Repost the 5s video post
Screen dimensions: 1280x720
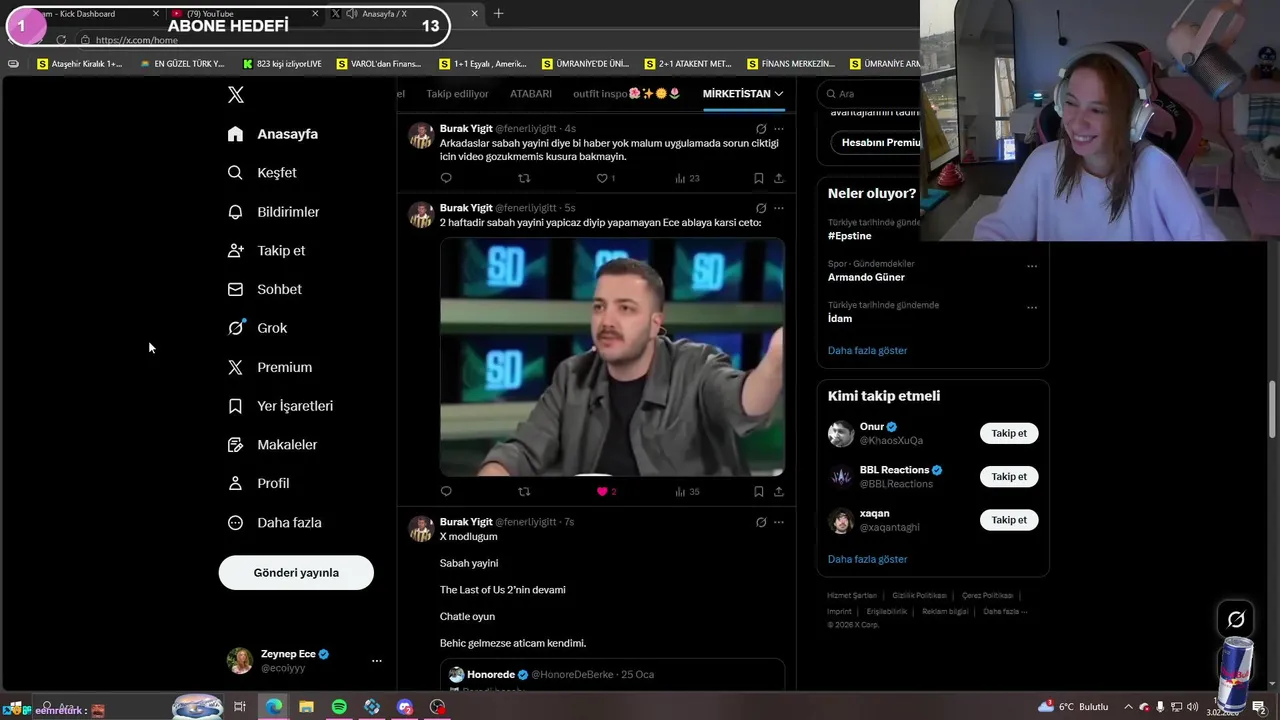coord(524,491)
